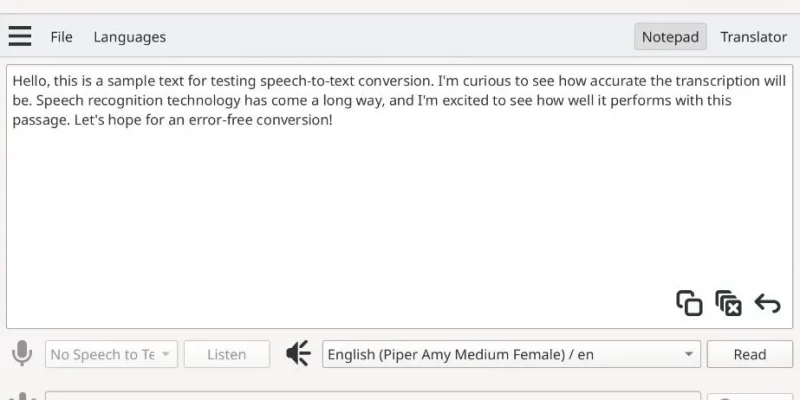Click the Read button
The height and width of the screenshot is (400, 800).
749,354
